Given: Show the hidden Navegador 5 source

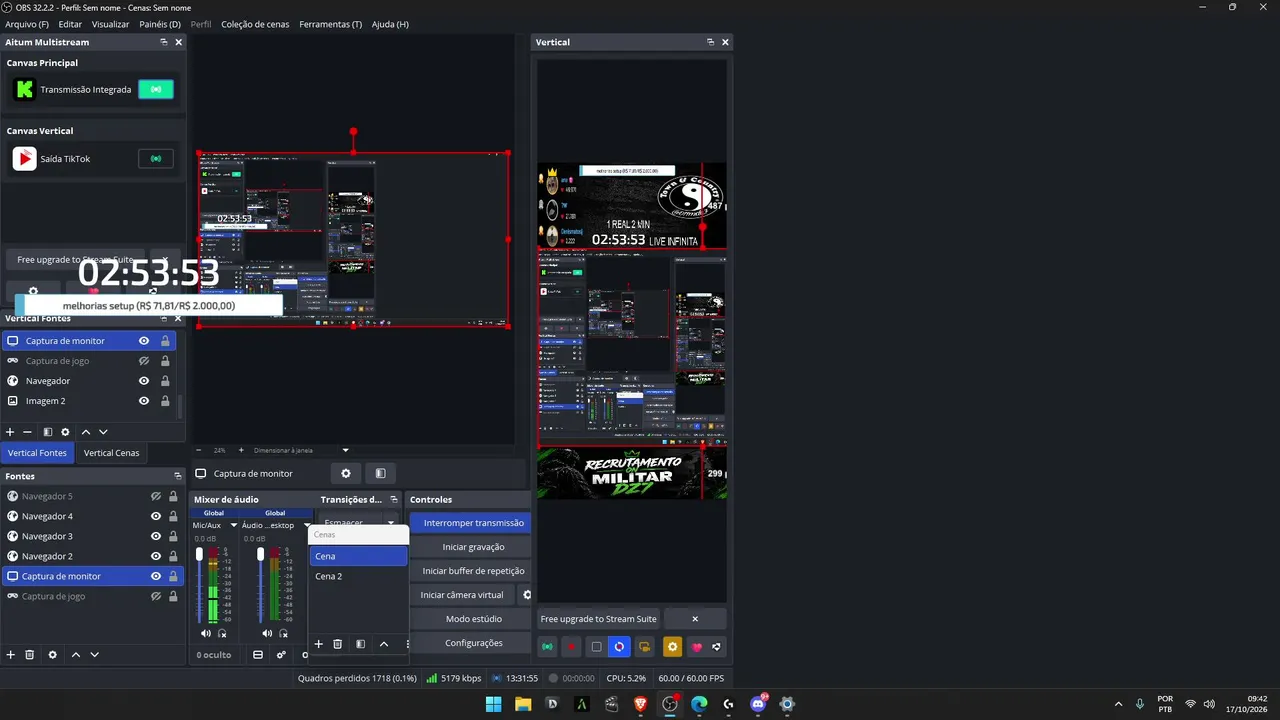Looking at the screenshot, I should 156,496.
